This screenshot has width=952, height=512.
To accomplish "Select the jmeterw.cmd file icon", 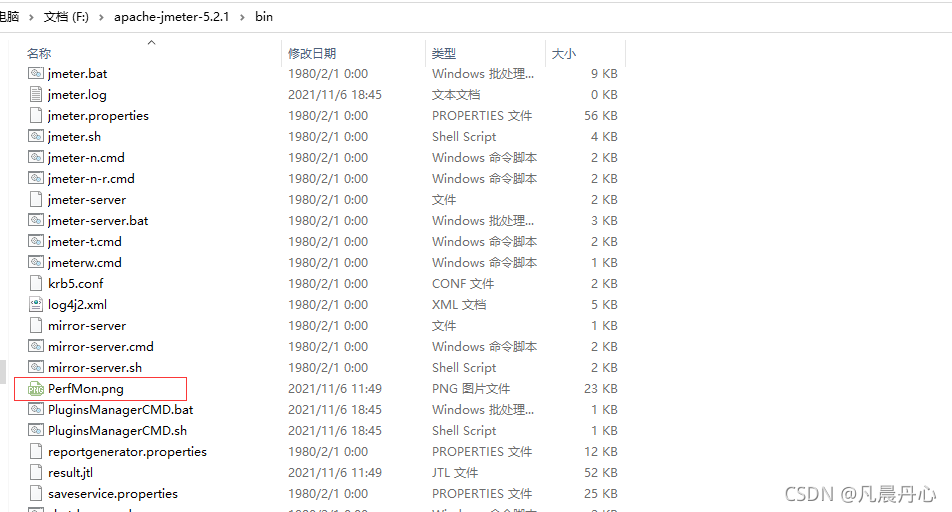I will (x=36, y=262).
